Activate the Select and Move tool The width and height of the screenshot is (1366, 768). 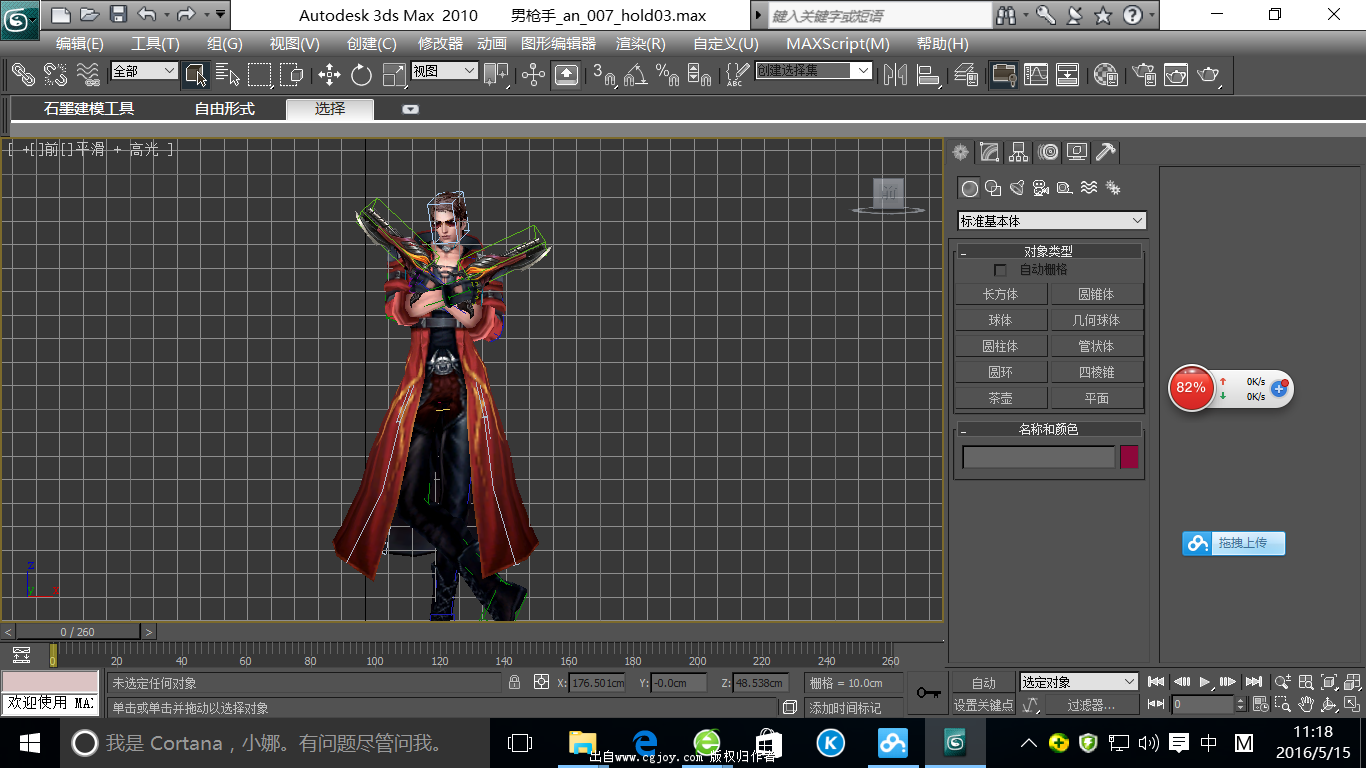click(329, 74)
